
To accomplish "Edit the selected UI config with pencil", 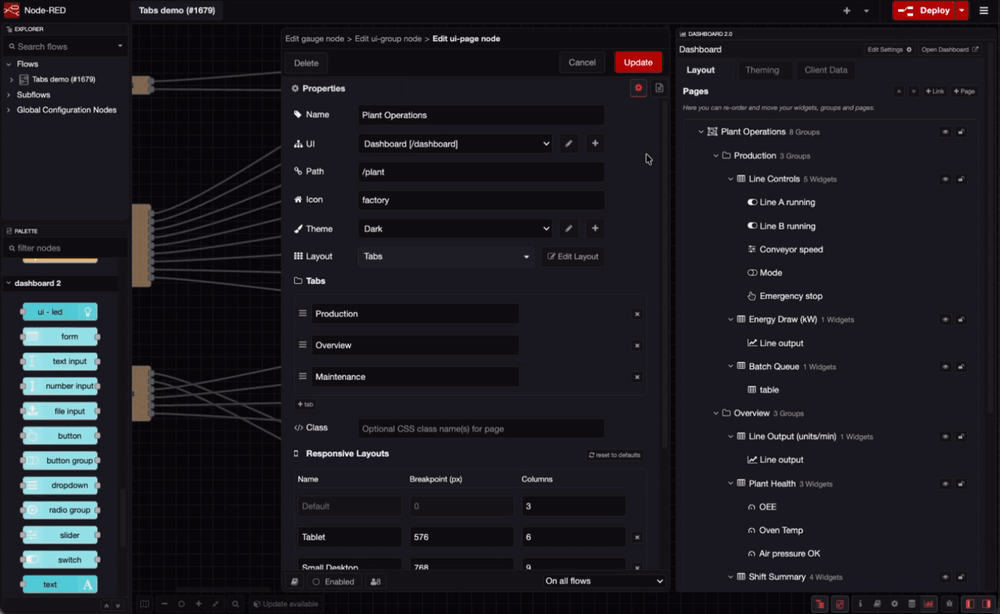I will click(568, 143).
